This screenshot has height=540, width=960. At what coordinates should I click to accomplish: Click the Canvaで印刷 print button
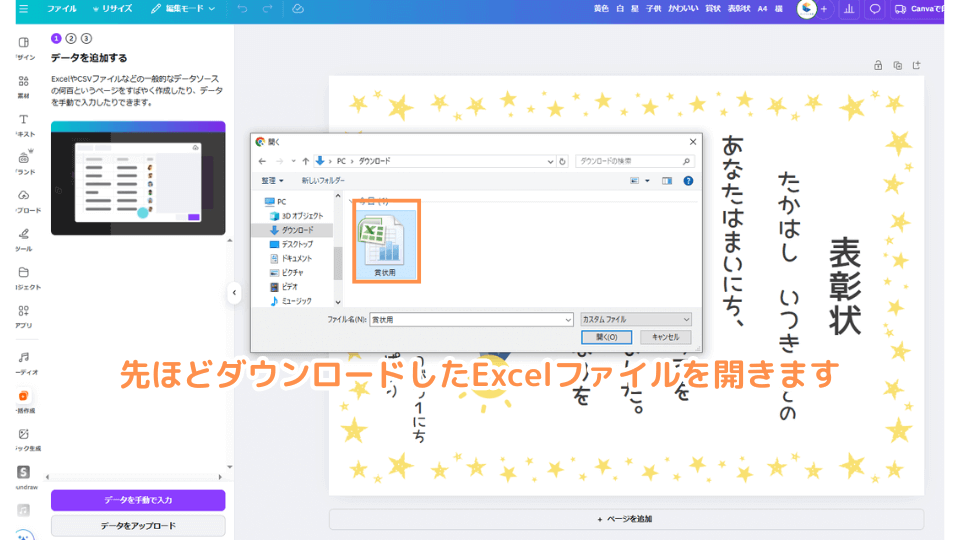[918, 9]
